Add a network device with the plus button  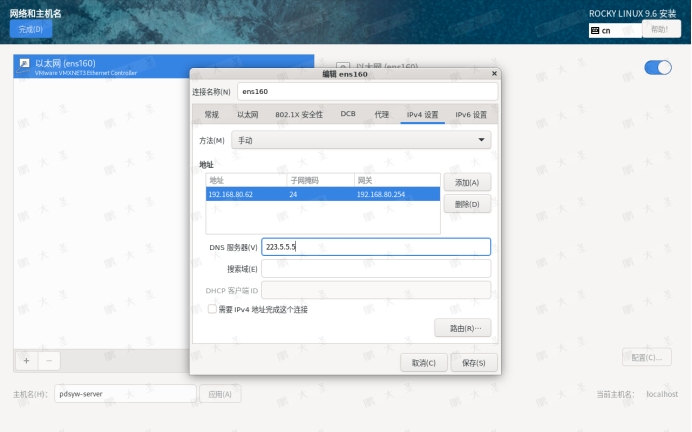click(x=26, y=361)
